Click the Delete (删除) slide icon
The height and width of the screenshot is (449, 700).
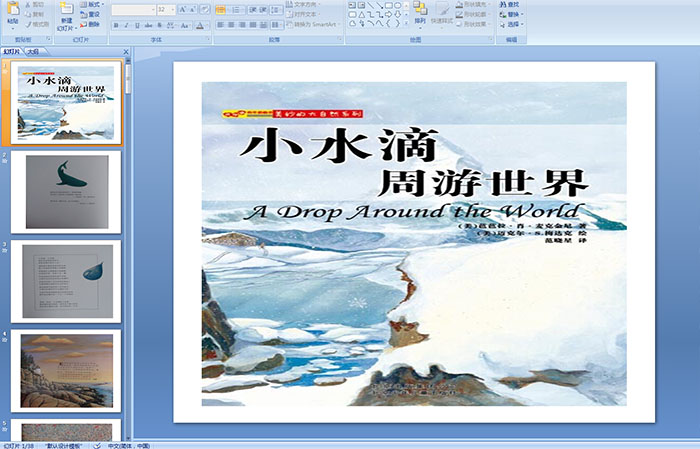pos(83,24)
